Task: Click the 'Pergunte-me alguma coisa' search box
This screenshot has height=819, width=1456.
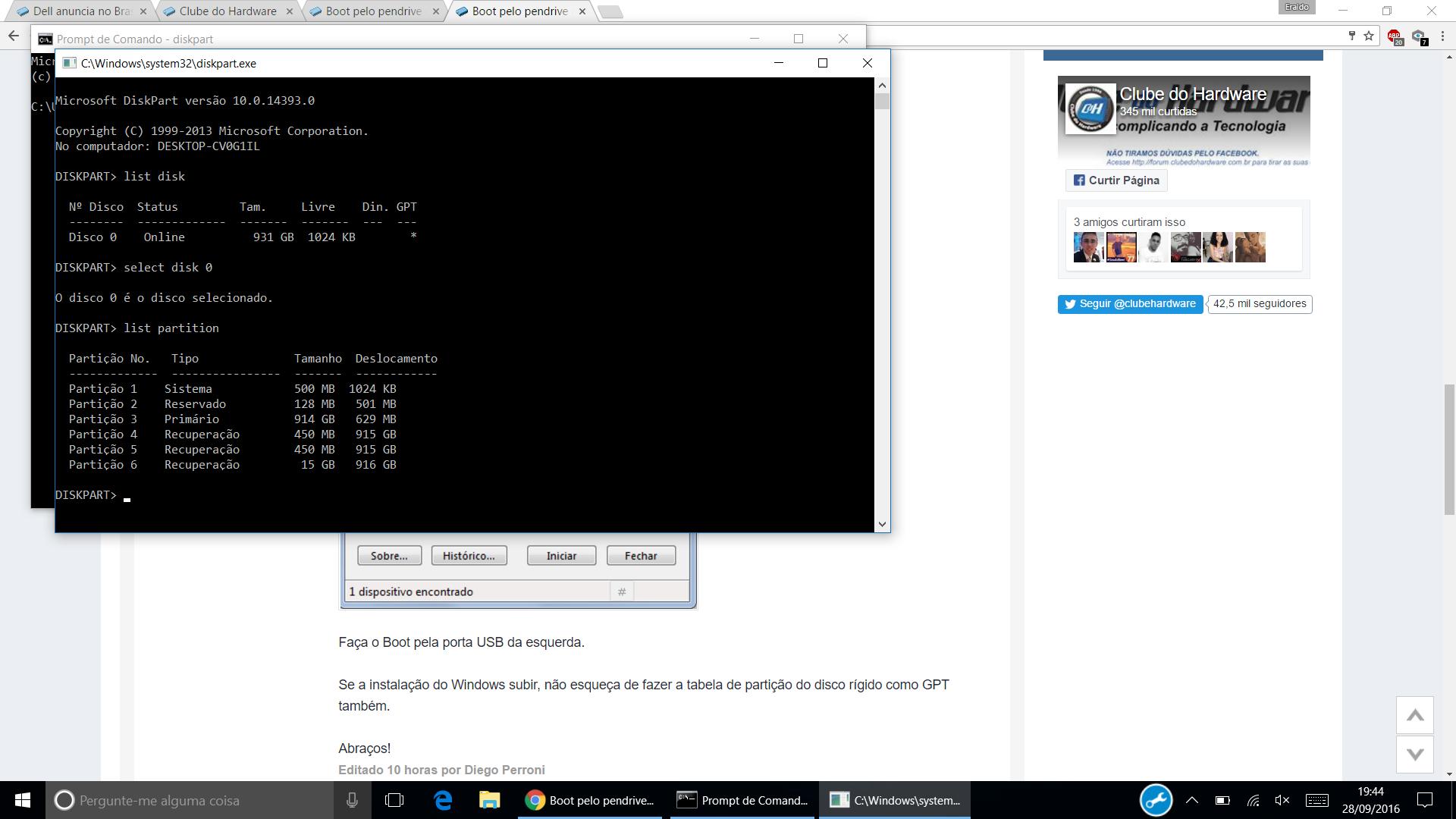Action: [190, 800]
